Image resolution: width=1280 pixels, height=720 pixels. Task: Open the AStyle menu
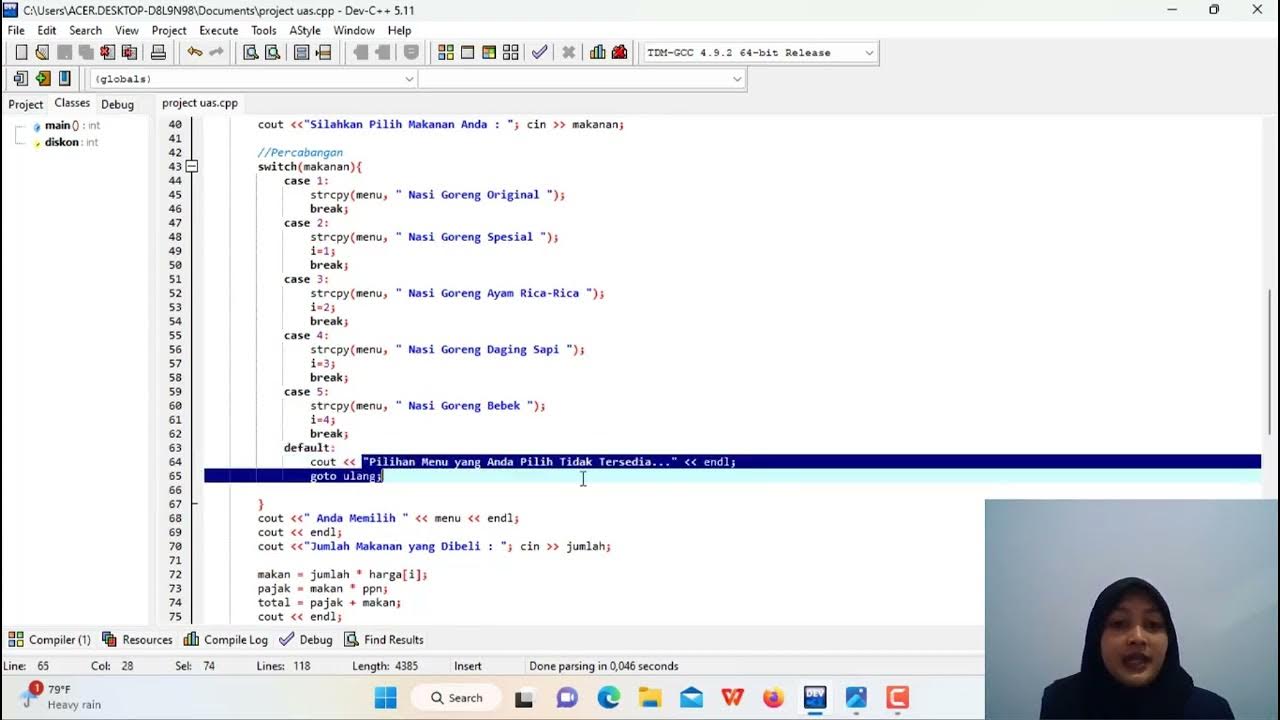(305, 30)
